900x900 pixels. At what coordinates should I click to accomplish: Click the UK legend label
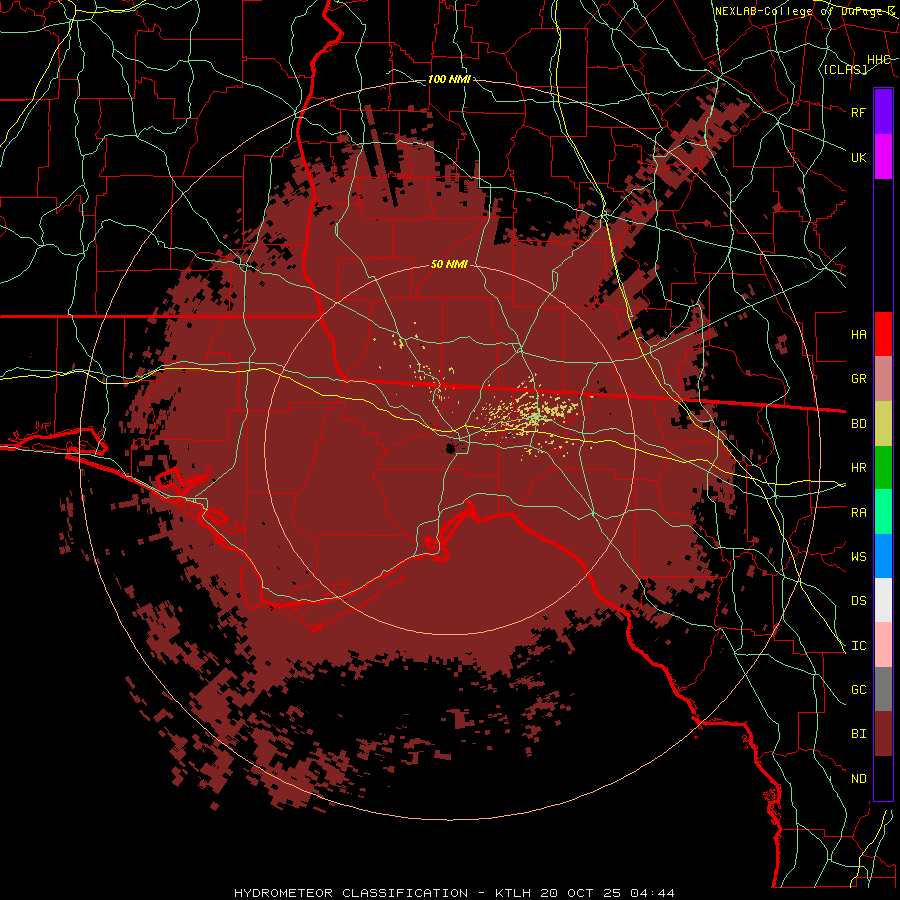point(859,157)
